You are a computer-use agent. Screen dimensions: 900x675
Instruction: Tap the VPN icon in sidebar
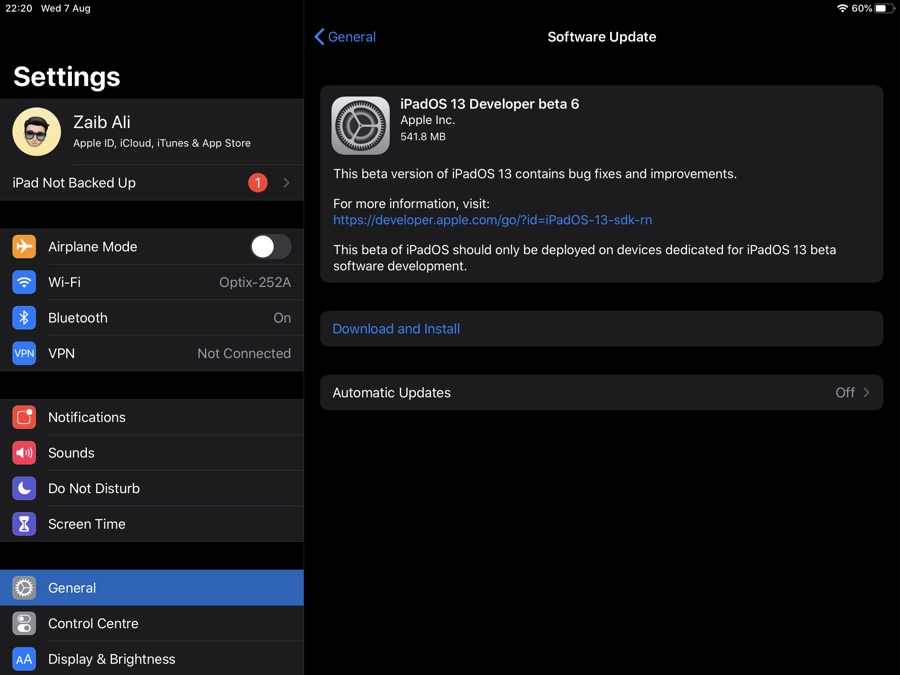(24, 354)
